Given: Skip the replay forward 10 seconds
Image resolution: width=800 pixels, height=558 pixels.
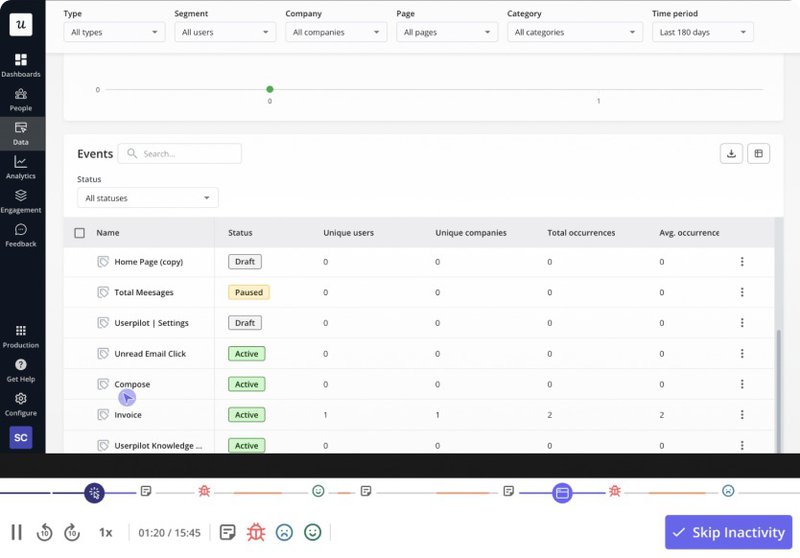Looking at the screenshot, I should tap(72, 532).
